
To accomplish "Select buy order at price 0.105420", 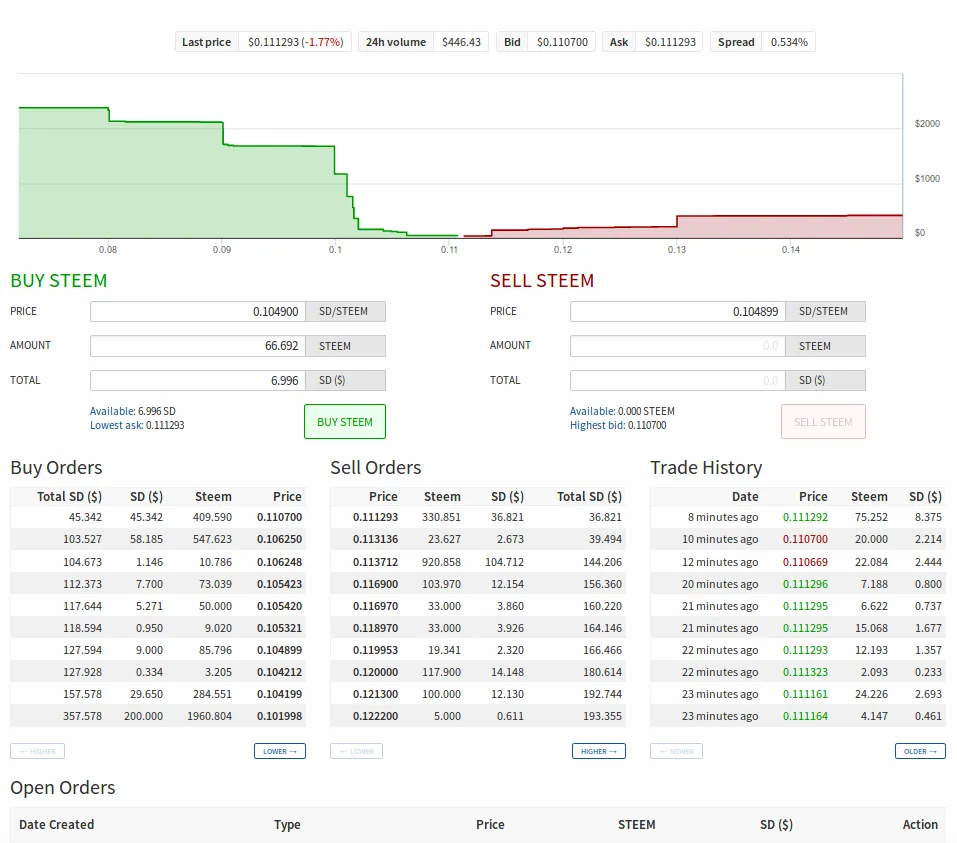I will coord(158,606).
